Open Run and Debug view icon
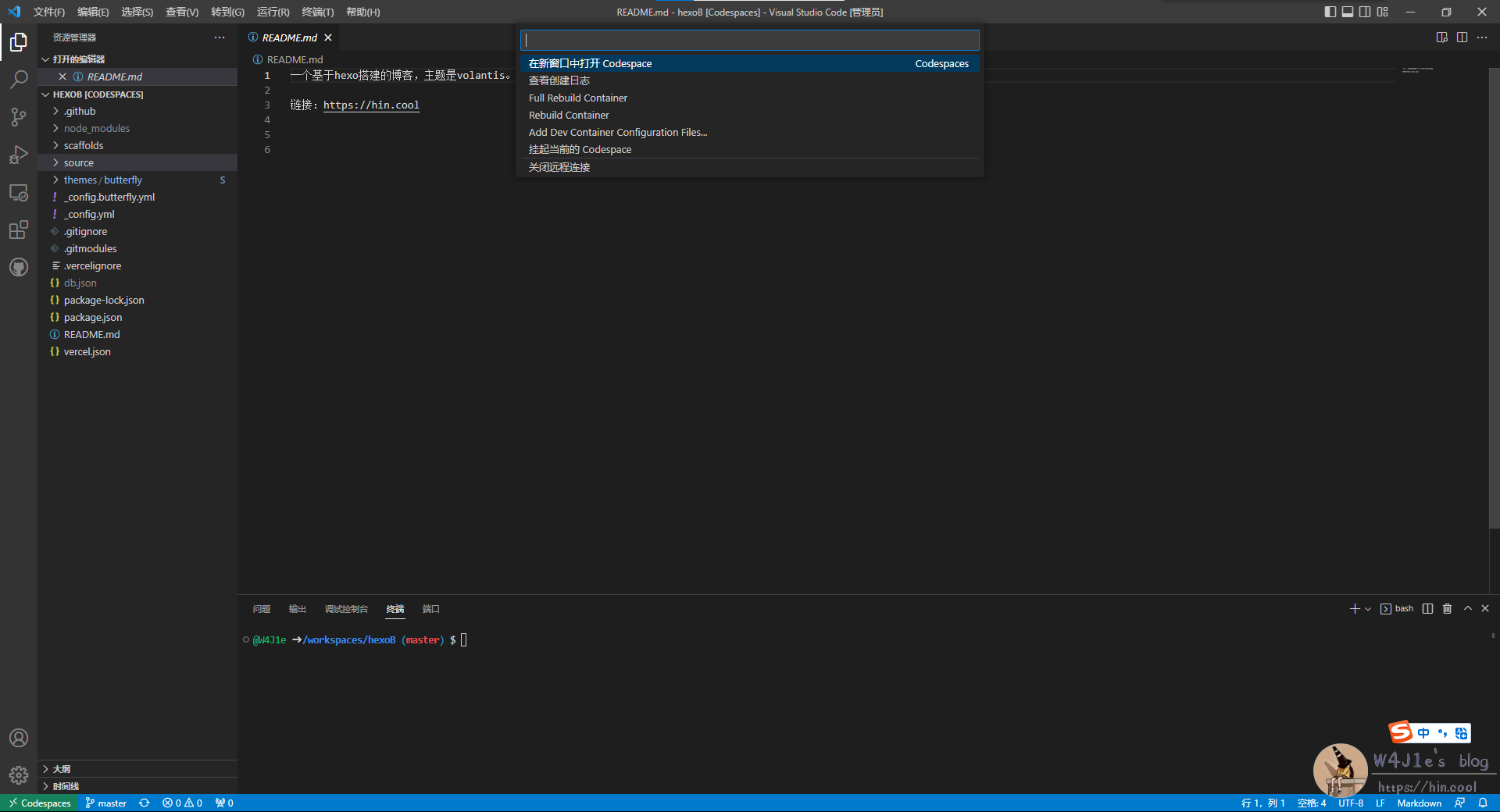Screen dimensions: 1500x812 tap(19, 155)
